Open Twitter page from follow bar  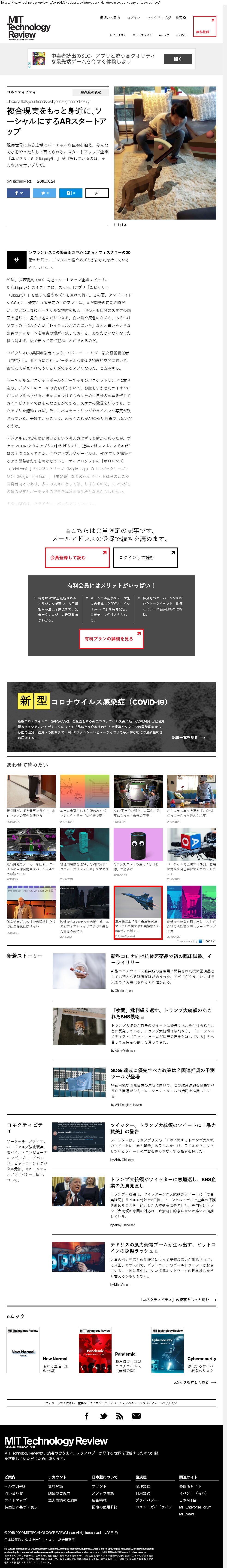point(103,1416)
